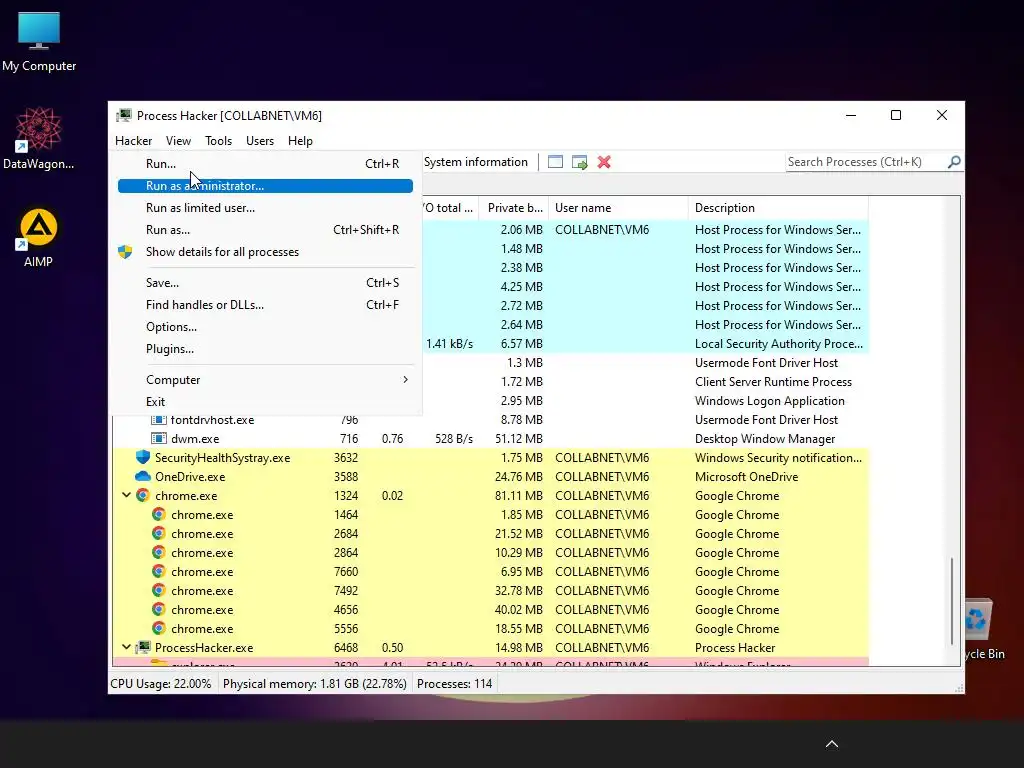
Task: Click the 81.11 MB private bytes cell
Action: tap(519, 496)
